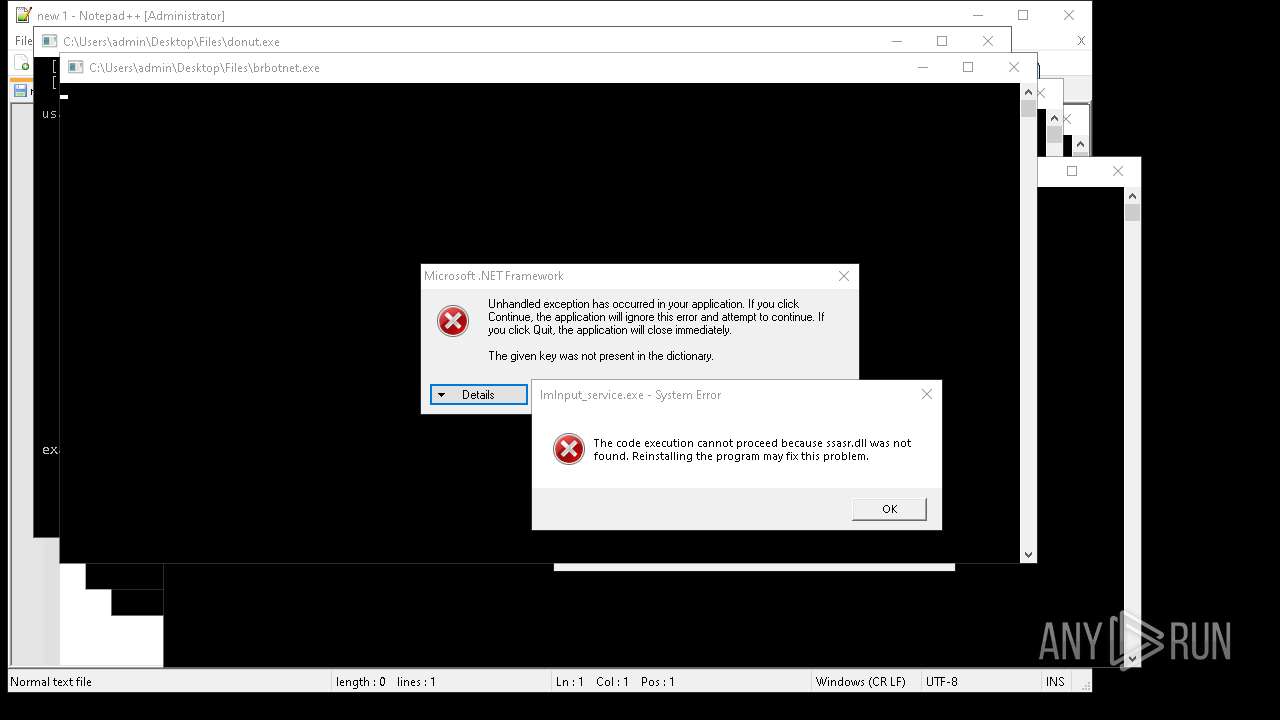
Task: Open the File menu in Notepad++
Action: click(23, 41)
